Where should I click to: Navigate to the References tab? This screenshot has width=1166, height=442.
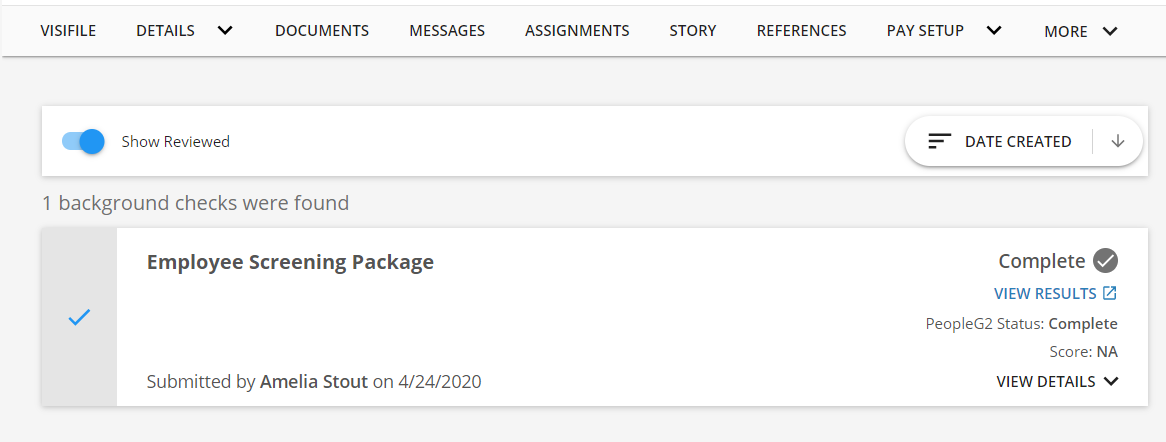[x=801, y=31]
